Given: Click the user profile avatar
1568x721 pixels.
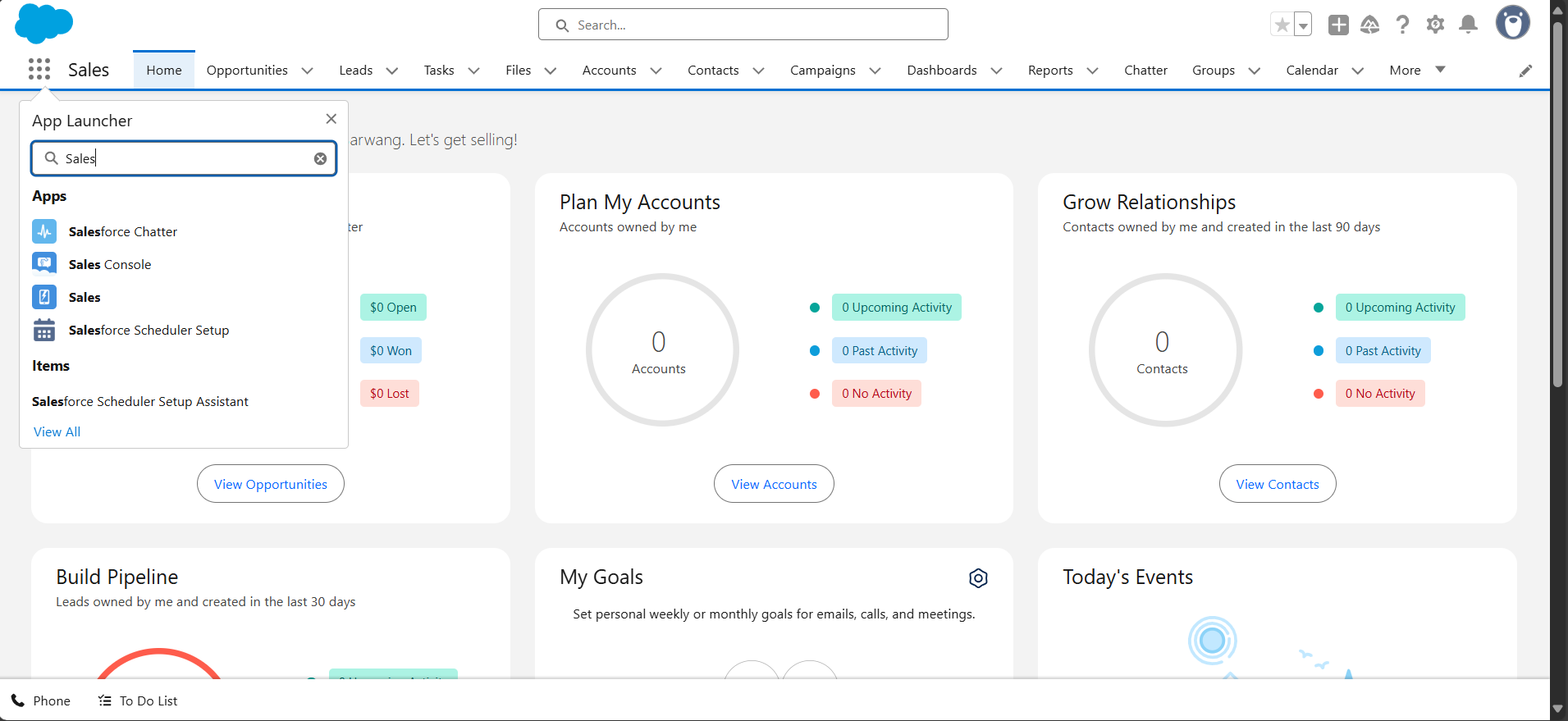Looking at the screenshot, I should point(1512,23).
